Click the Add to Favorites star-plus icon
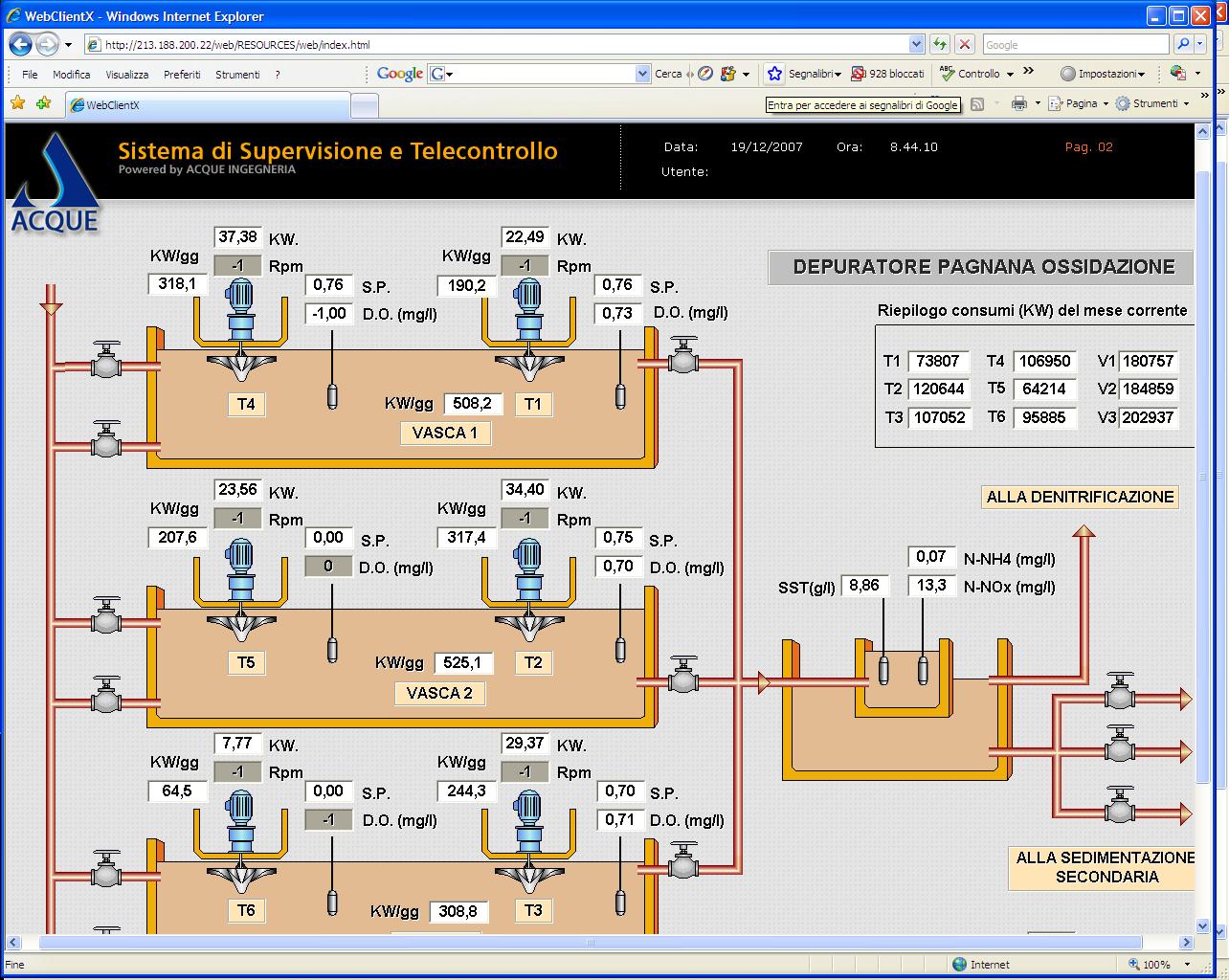The height and width of the screenshot is (980, 1229). coord(43,103)
